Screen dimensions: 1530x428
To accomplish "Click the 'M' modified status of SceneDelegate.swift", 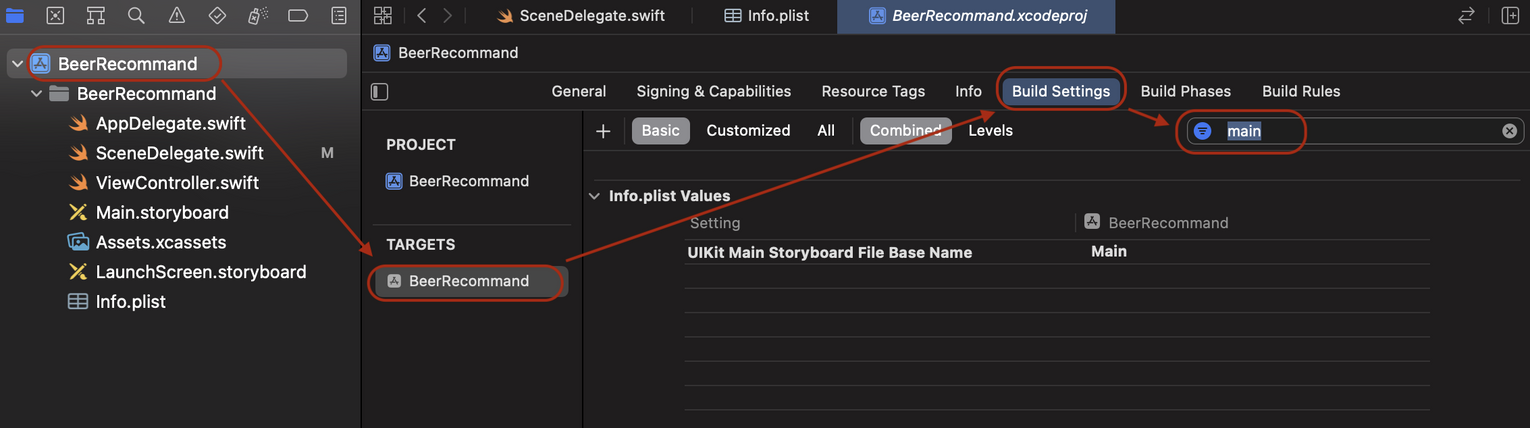I will 327,153.
